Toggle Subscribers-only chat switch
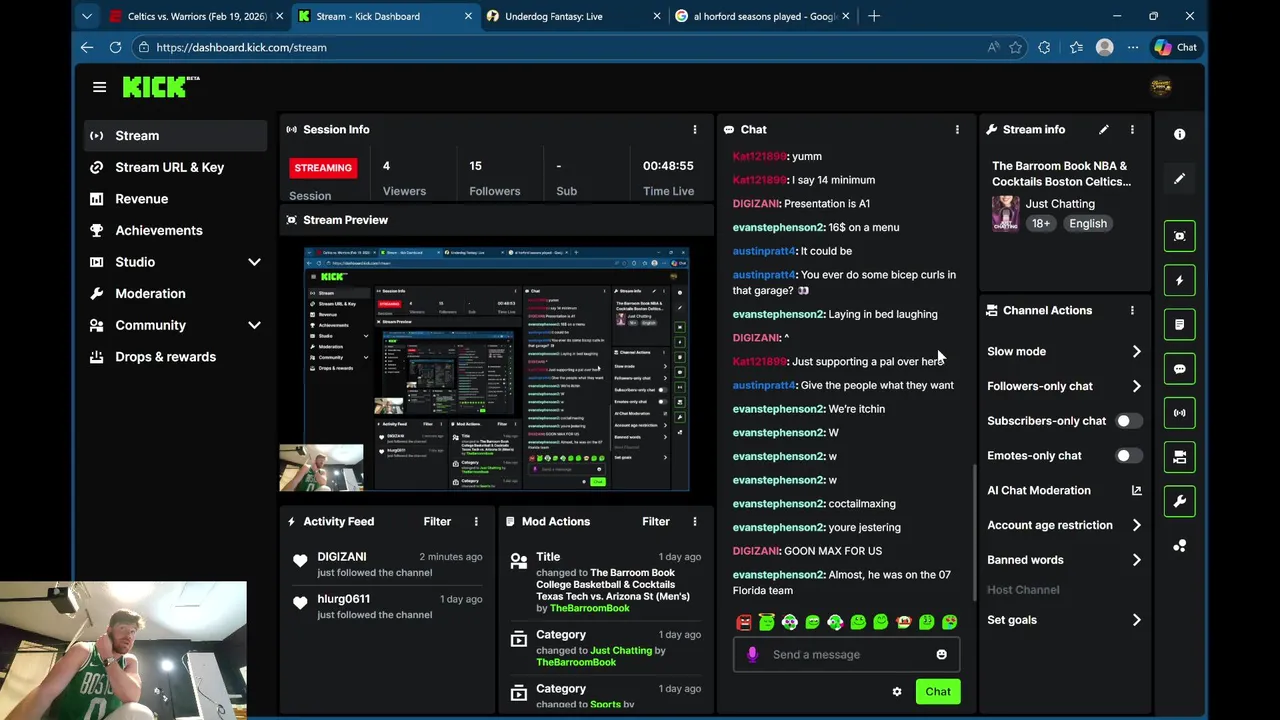The height and width of the screenshot is (720, 1280). point(1128,421)
